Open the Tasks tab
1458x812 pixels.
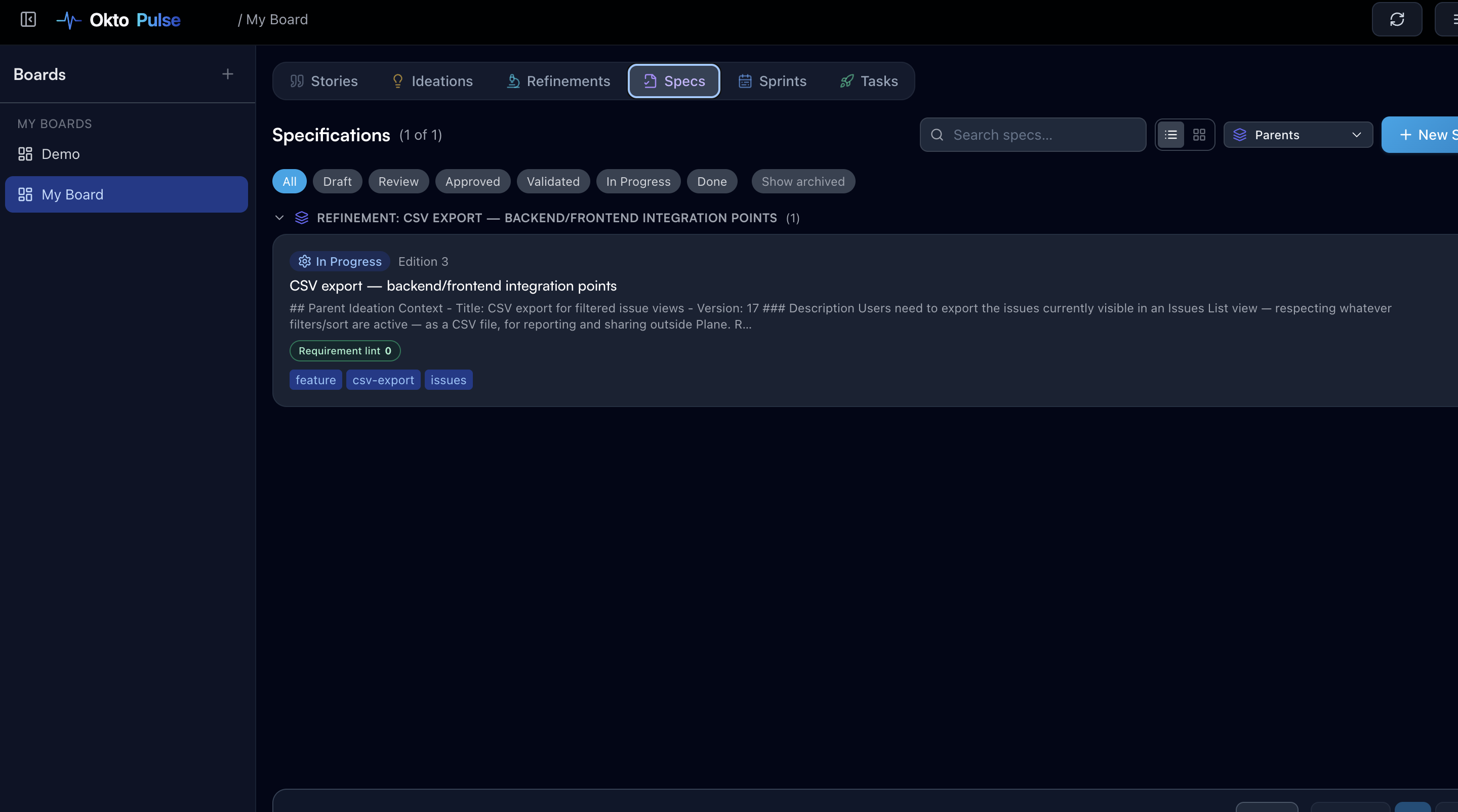(869, 81)
